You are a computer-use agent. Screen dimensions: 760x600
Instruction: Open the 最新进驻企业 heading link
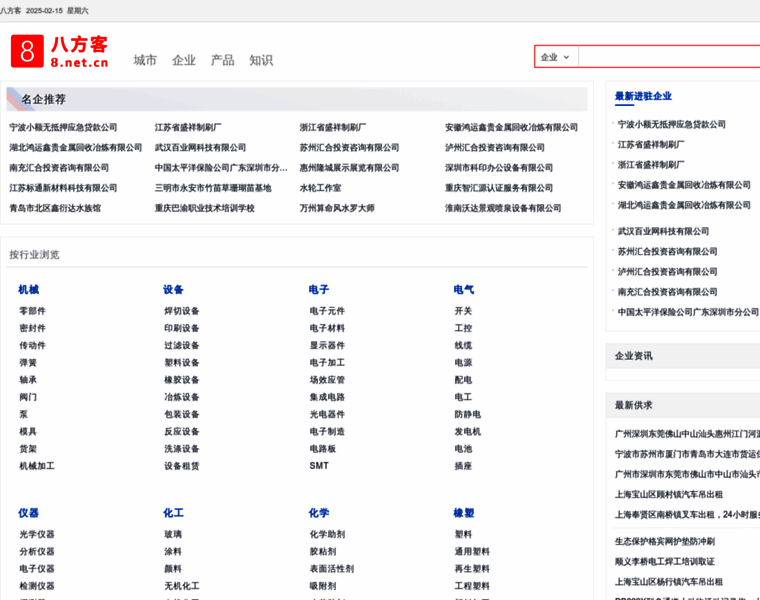pos(643,96)
